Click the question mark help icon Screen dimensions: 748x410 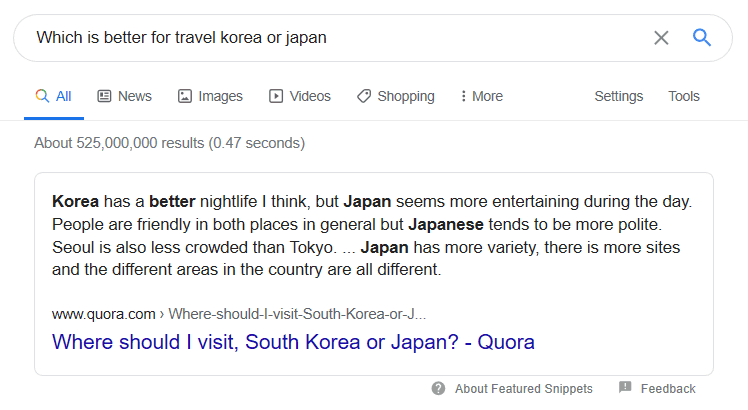[438, 389]
